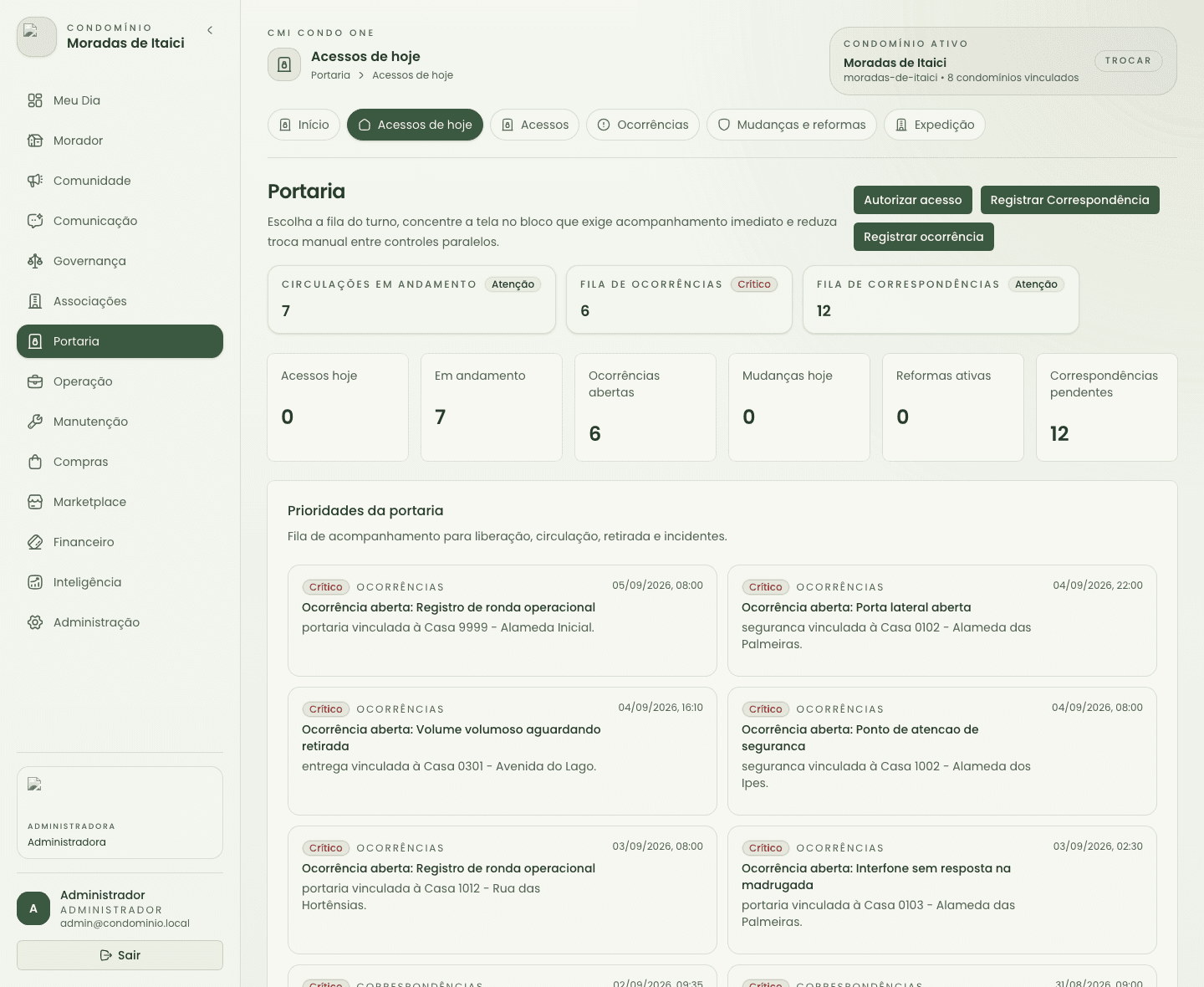Open the Expedição tab
1204x987 pixels.
pyautogui.click(x=935, y=125)
